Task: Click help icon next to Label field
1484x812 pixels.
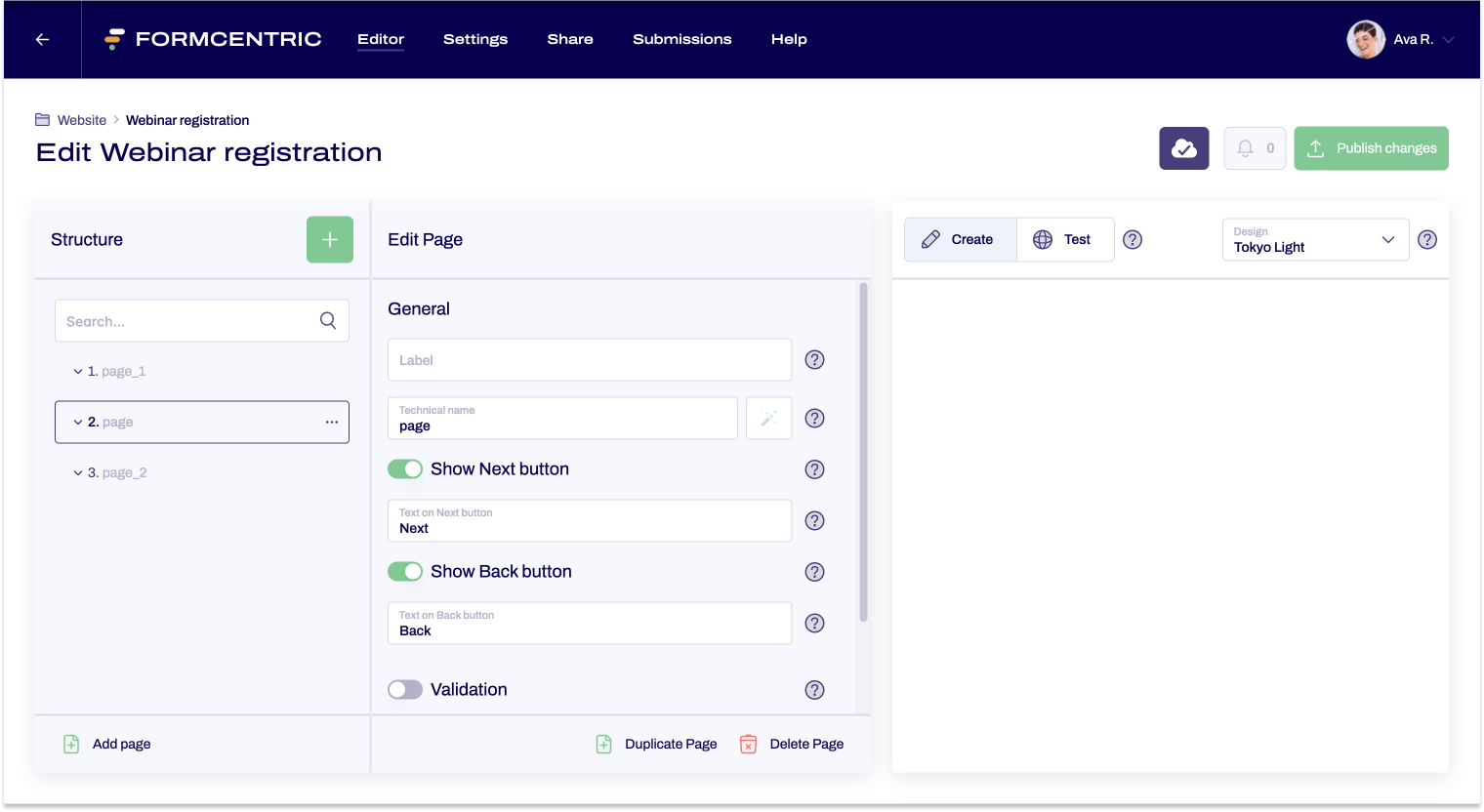Action: click(x=814, y=360)
